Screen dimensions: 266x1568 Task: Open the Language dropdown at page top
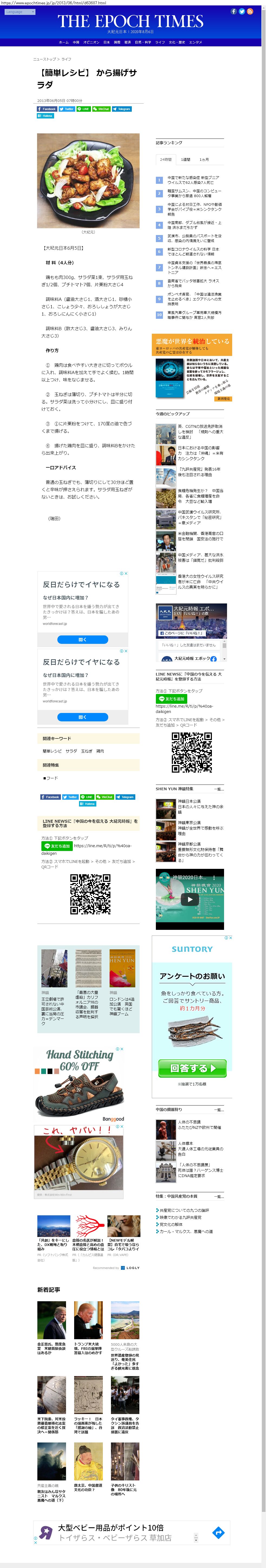(20, 12)
